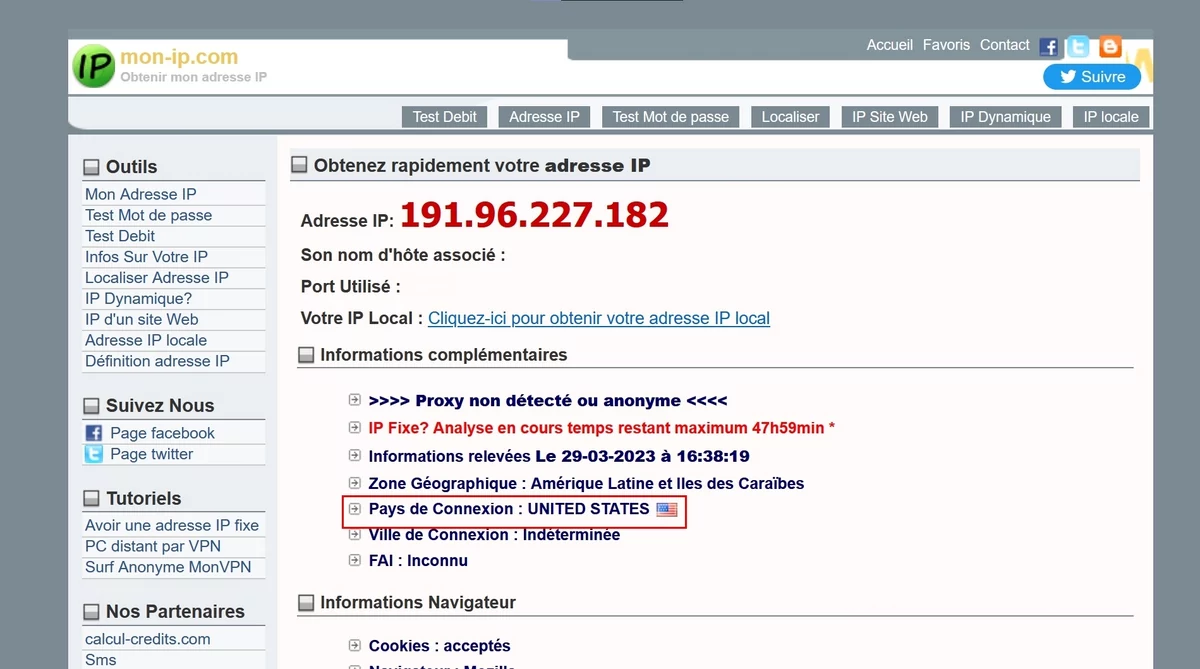Click Twitter icon beside Page twitter
Image resolution: width=1200 pixels, height=669 pixels.
click(94, 454)
